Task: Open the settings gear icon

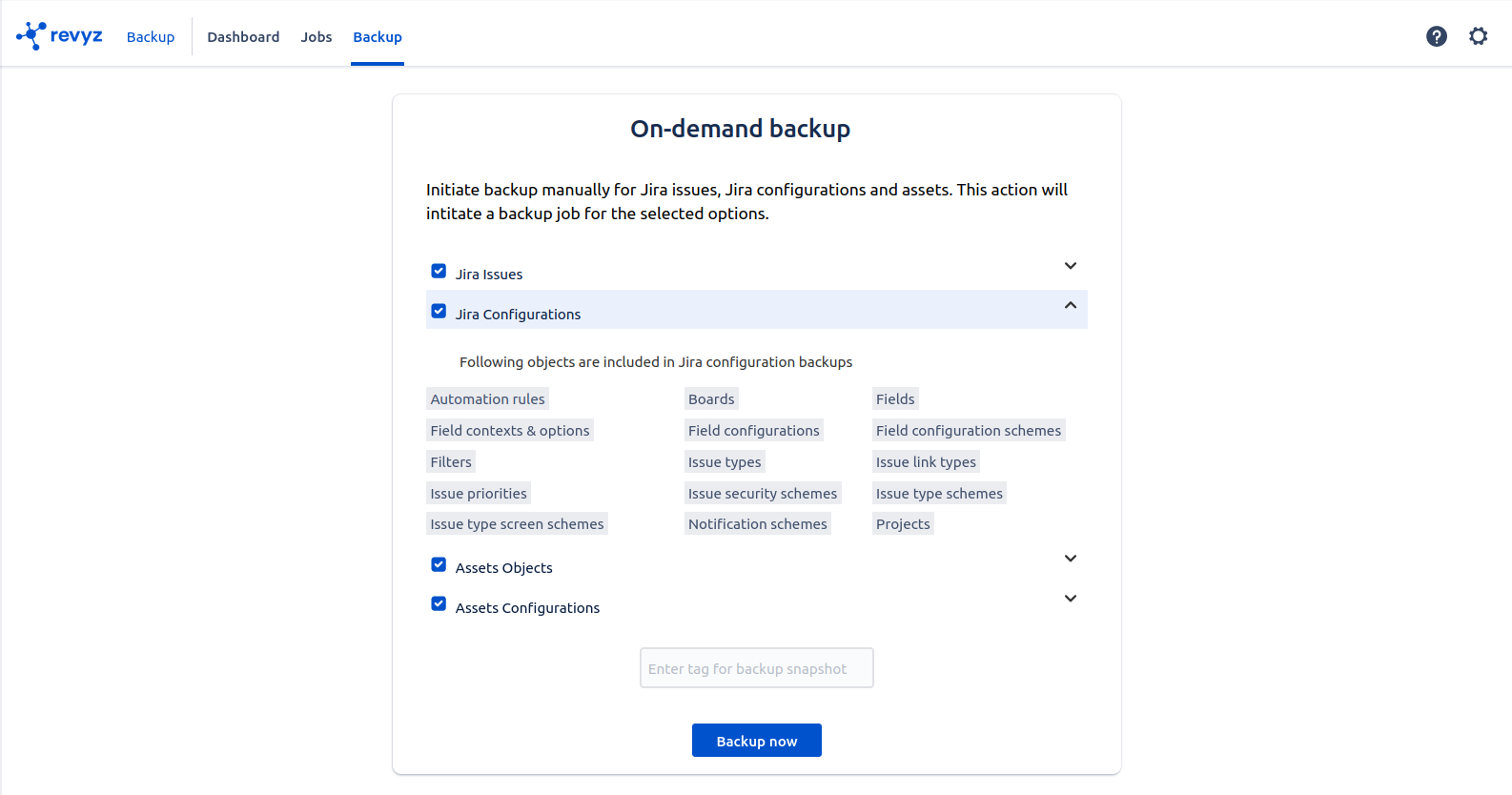Action: pyautogui.click(x=1478, y=36)
